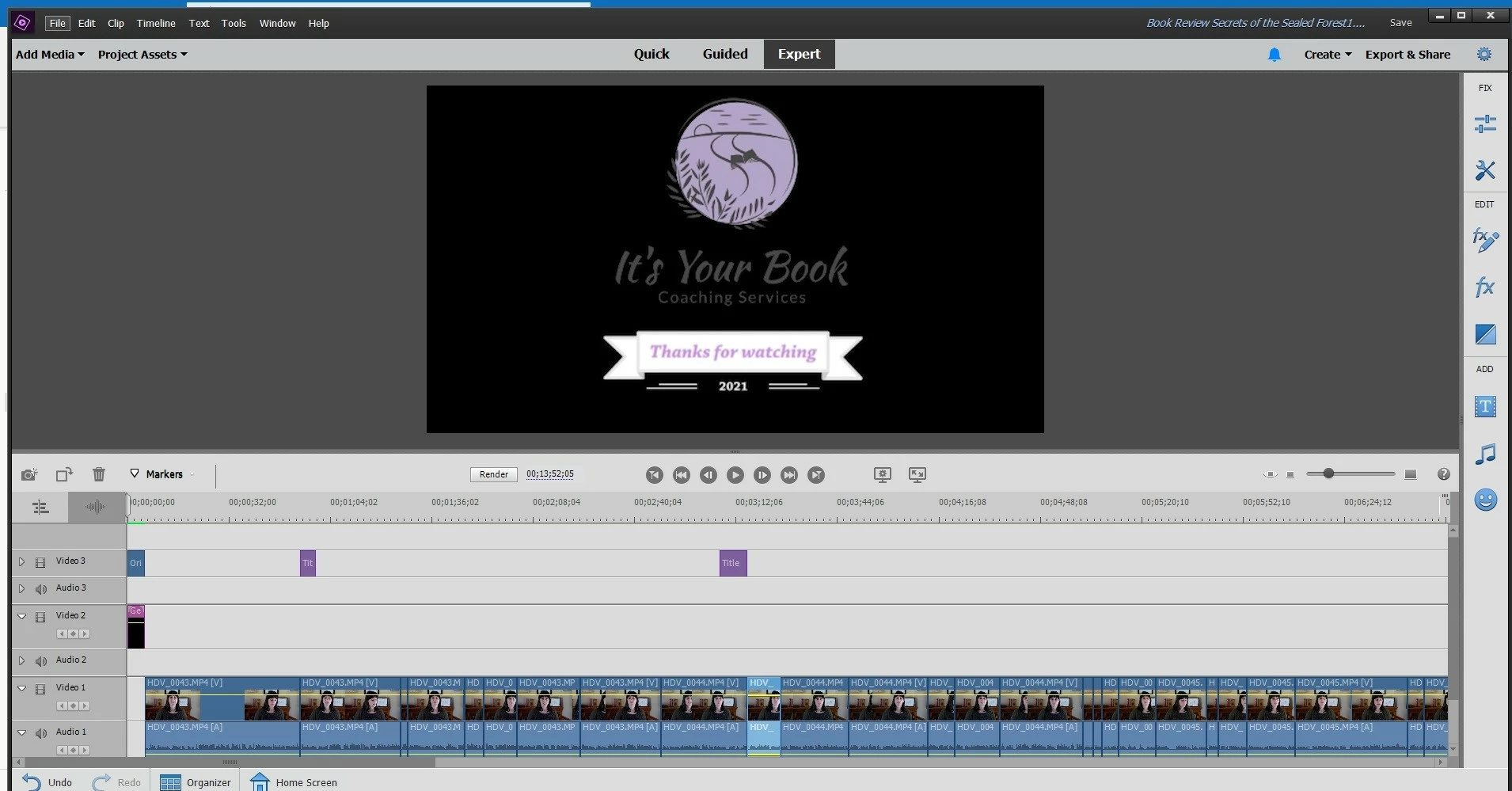This screenshot has height=791, width=1512.
Task: Click the Home Screen house icon
Action: (260, 781)
